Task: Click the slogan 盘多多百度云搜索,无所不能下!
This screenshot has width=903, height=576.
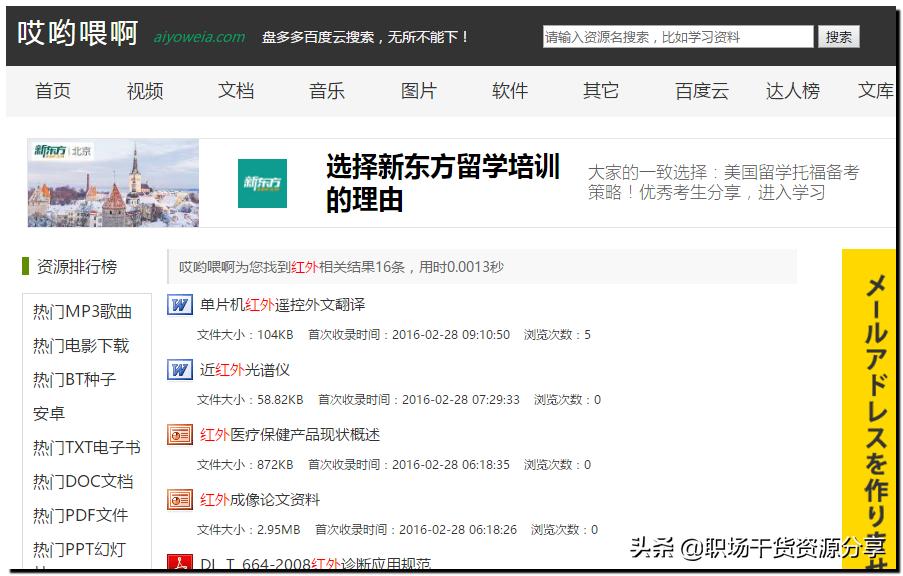Action: (x=366, y=37)
